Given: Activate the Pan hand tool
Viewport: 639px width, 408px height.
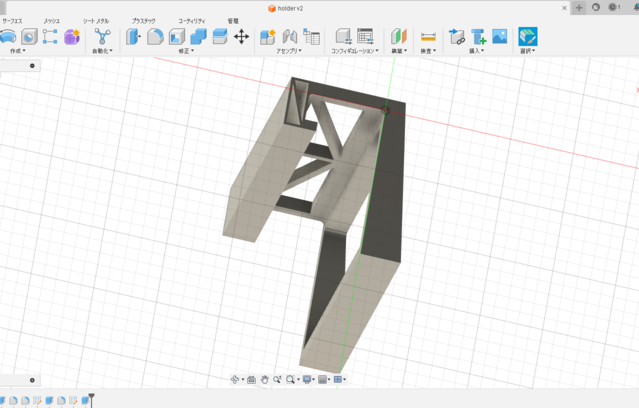Looking at the screenshot, I should (x=265, y=380).
